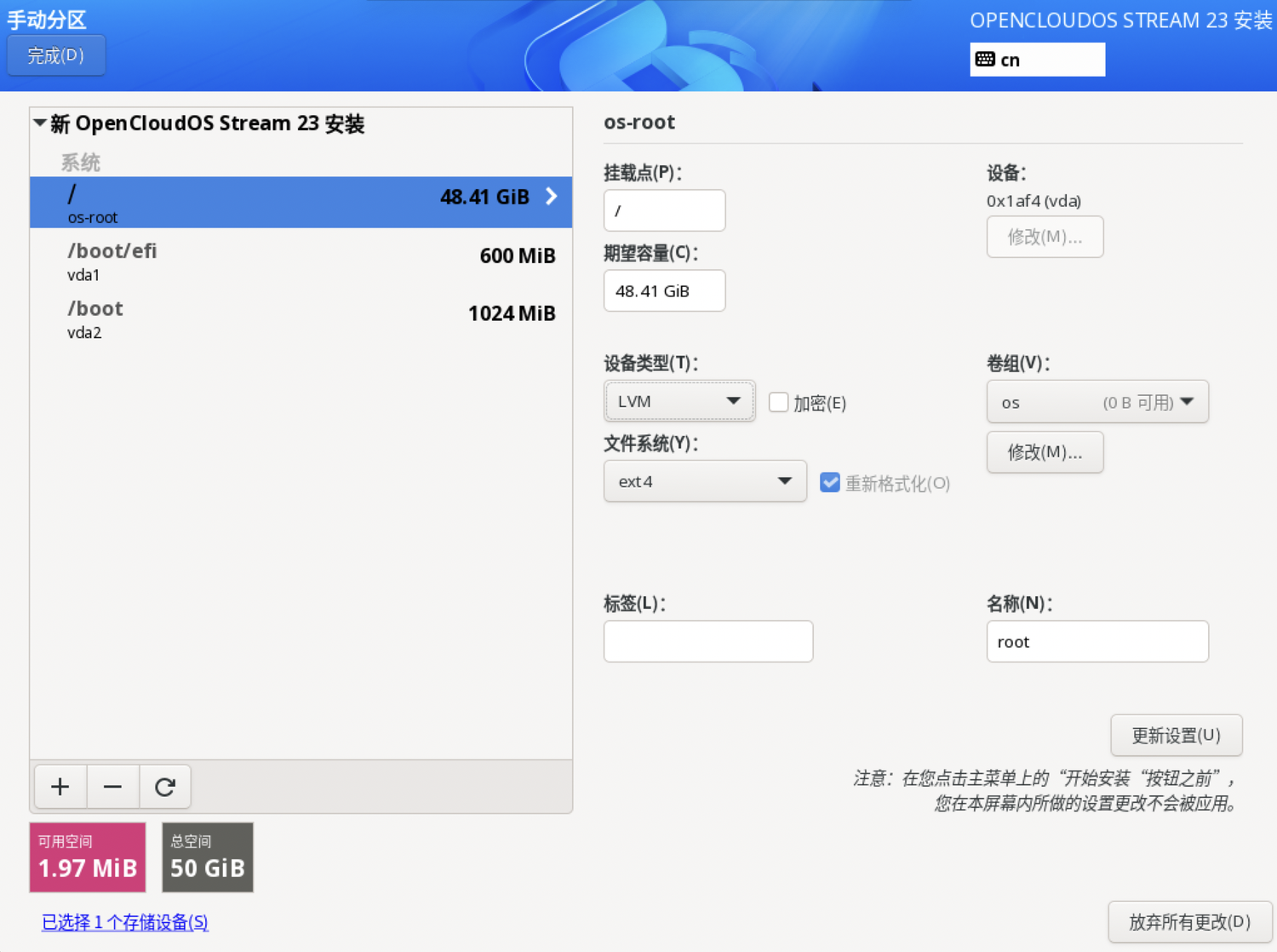This screenshot has height=952, width=1277.
Task: Select the /boot vda2 partition row
Action: click(x=301, y=318)
